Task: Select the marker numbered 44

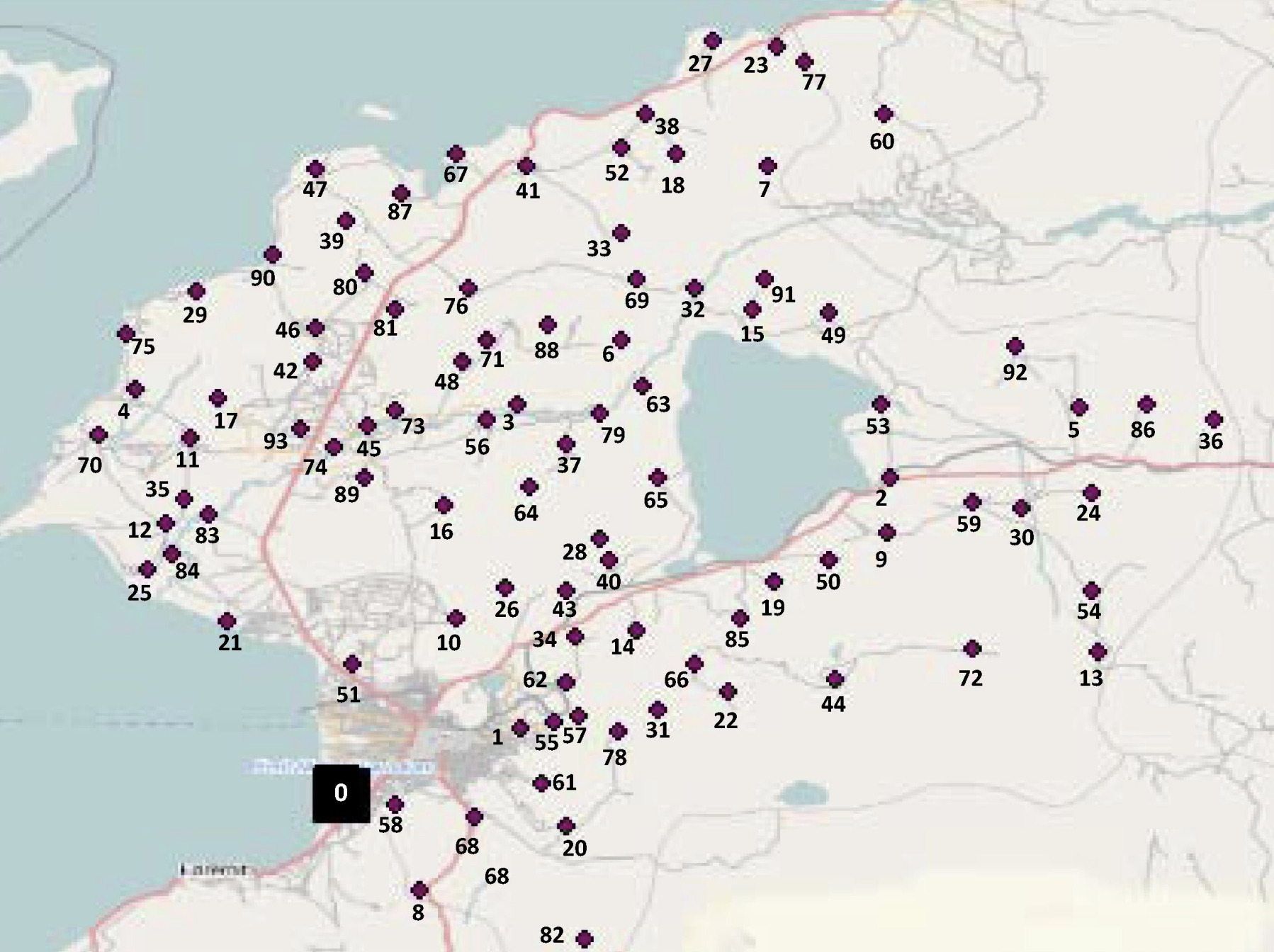Action: coord(835,680)
